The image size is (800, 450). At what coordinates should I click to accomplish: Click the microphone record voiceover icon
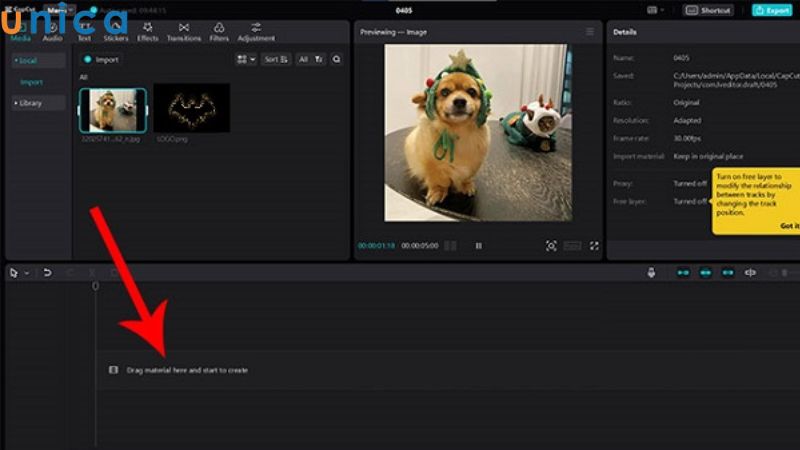pyautogui.click(x=651, y=272)
